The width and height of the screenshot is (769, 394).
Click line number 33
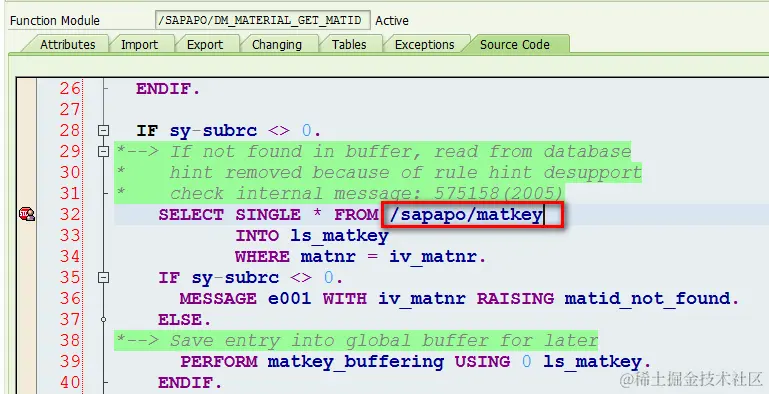click(x=69, y=236)
